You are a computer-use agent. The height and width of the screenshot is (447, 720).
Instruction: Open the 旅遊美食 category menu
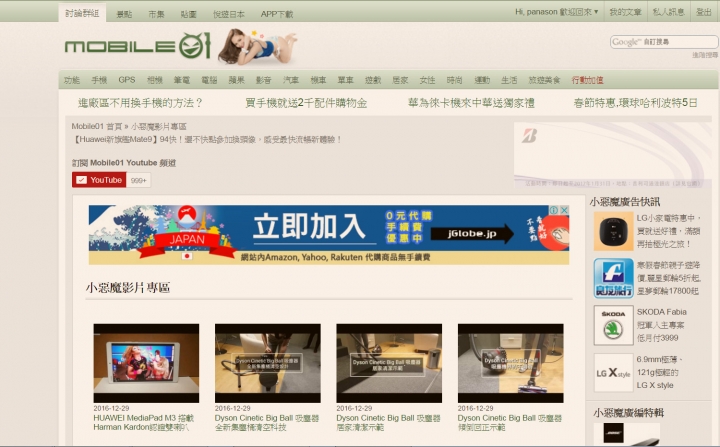tap(544, 80)
